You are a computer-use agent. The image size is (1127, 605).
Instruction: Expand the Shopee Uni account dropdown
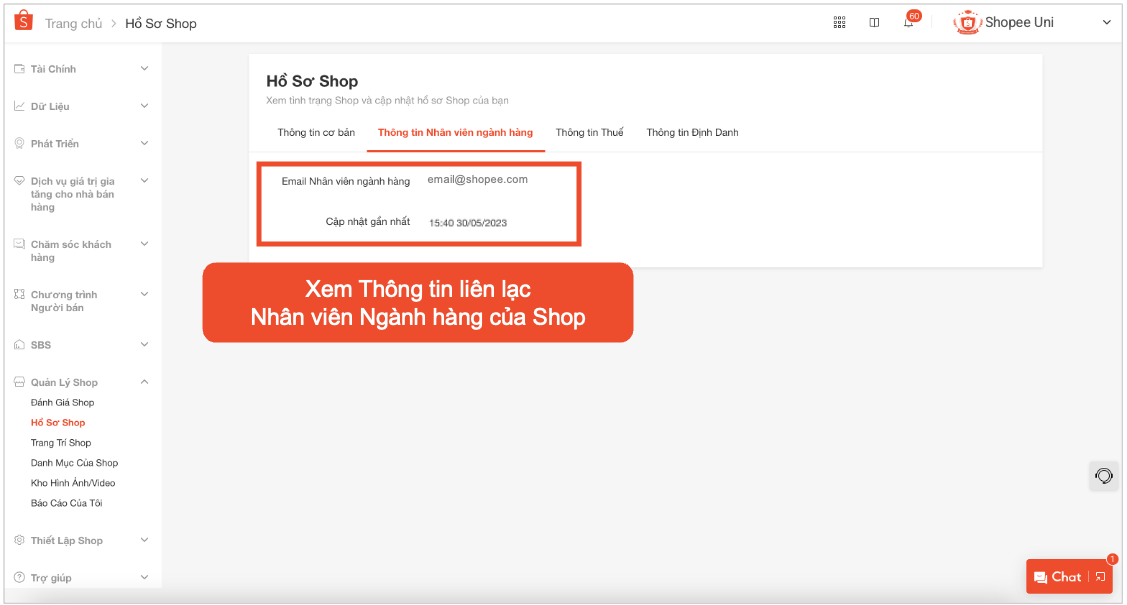(x=1107, y=21)
